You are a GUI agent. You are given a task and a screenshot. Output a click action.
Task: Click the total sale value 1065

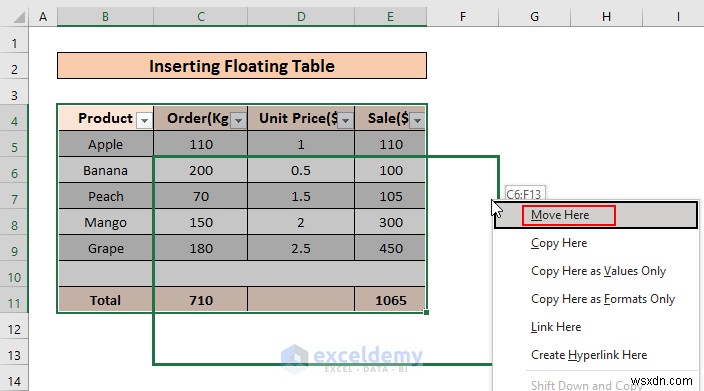pyautogui.click(x=391, y=300)
